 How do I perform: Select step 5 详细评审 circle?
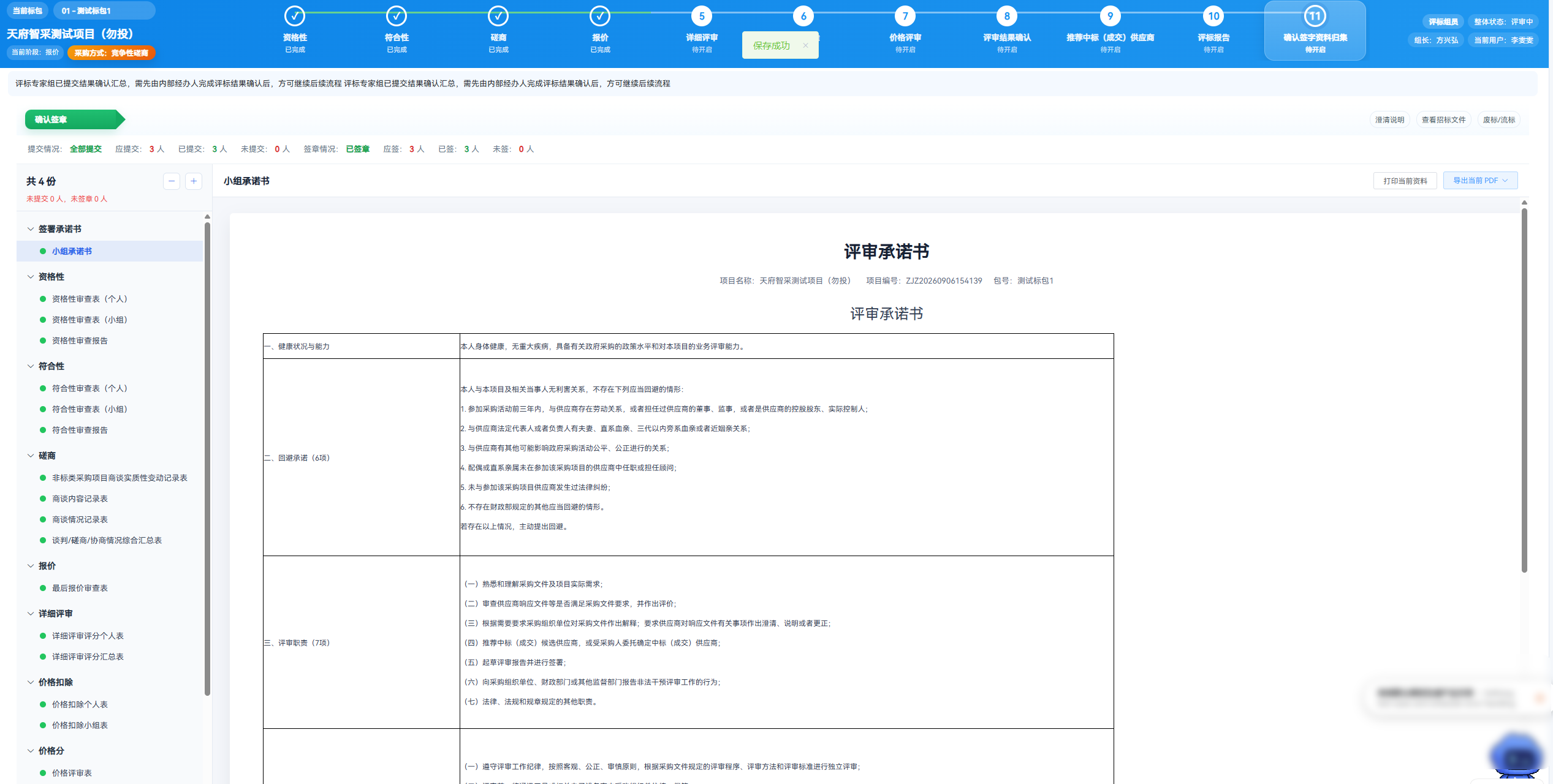coord(702,16)
